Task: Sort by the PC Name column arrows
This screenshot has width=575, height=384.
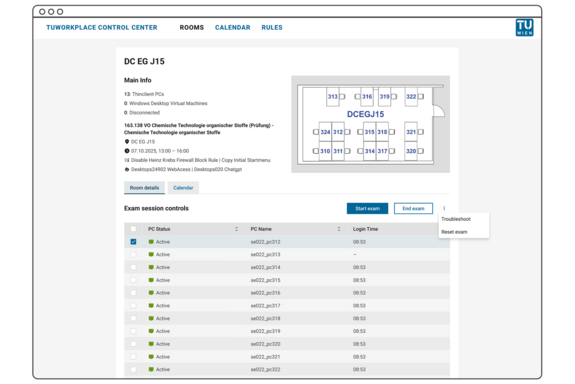Action: [339, 229]
